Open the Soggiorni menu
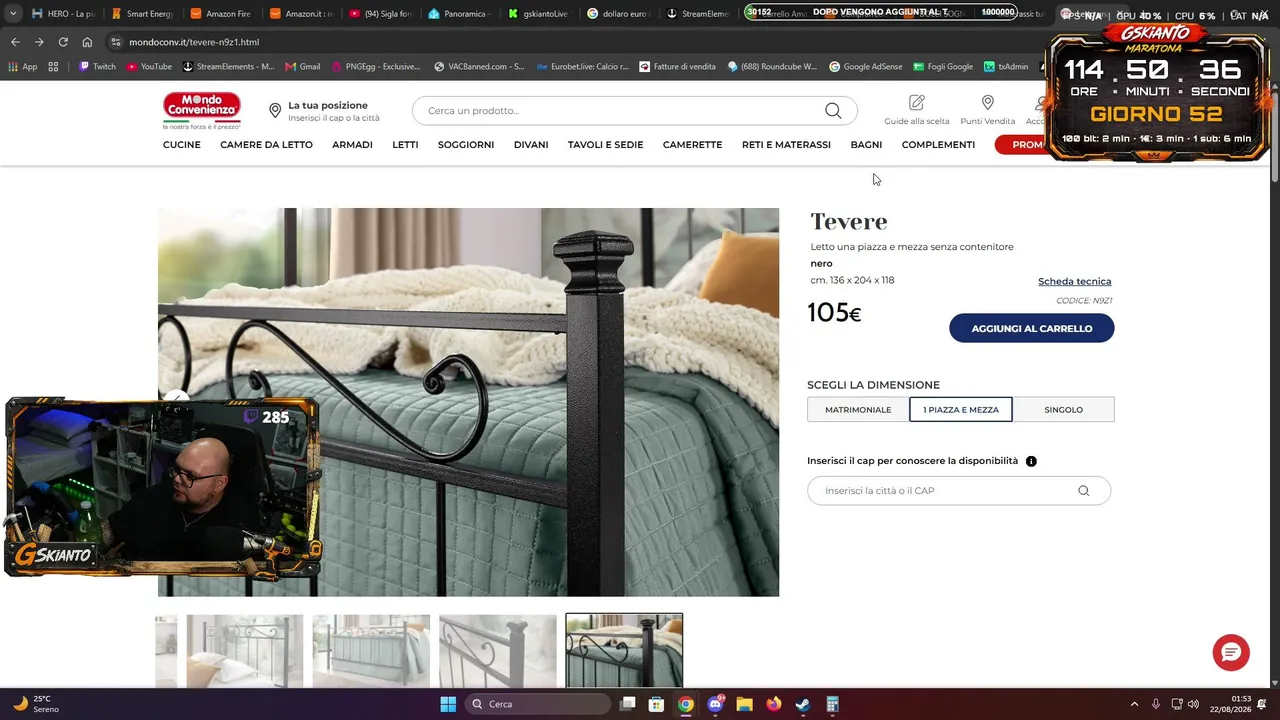Screen dimensions: 1280x720 (x=466, y=145)
